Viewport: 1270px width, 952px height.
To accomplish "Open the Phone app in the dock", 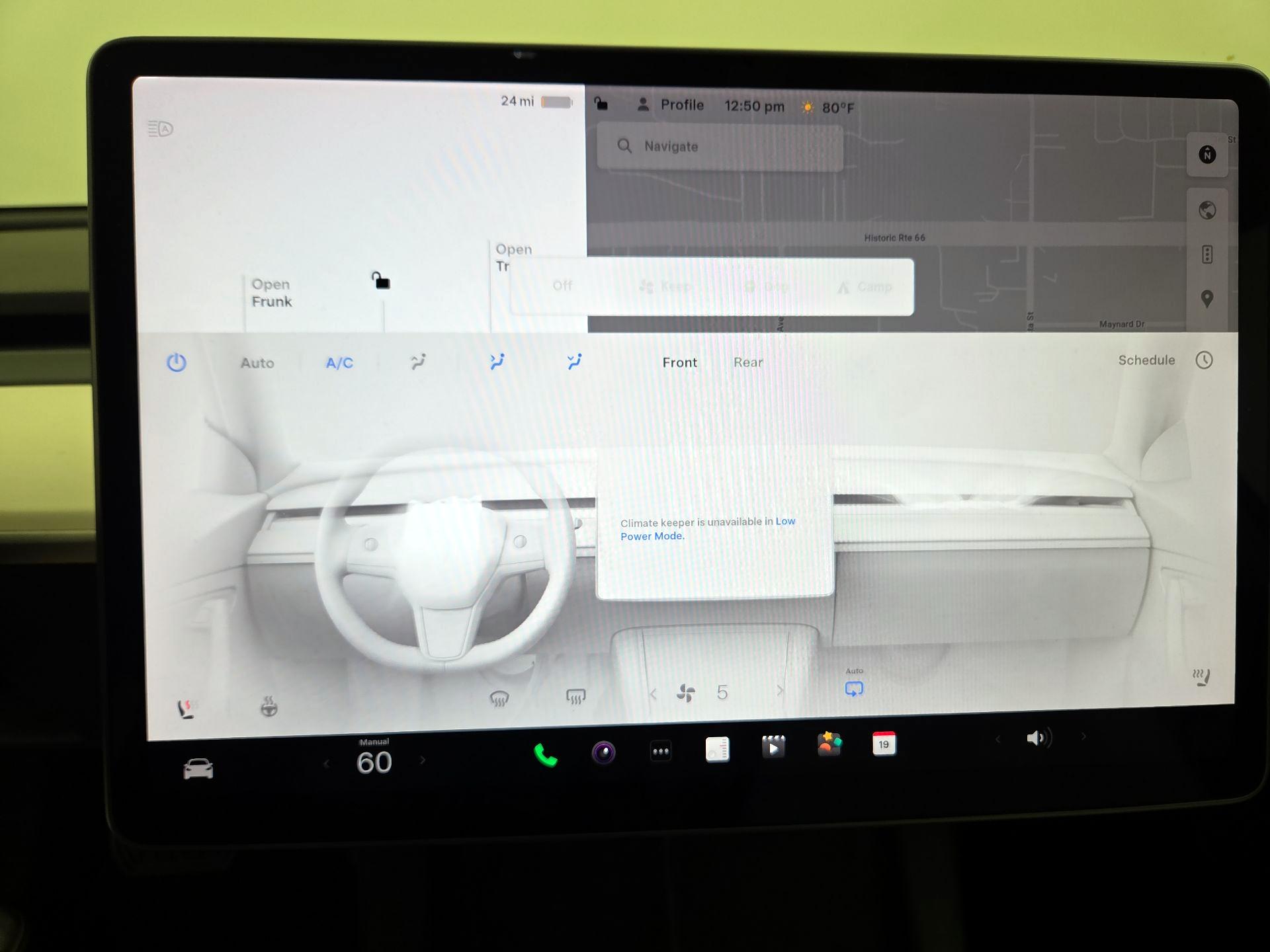I will 544,753.
